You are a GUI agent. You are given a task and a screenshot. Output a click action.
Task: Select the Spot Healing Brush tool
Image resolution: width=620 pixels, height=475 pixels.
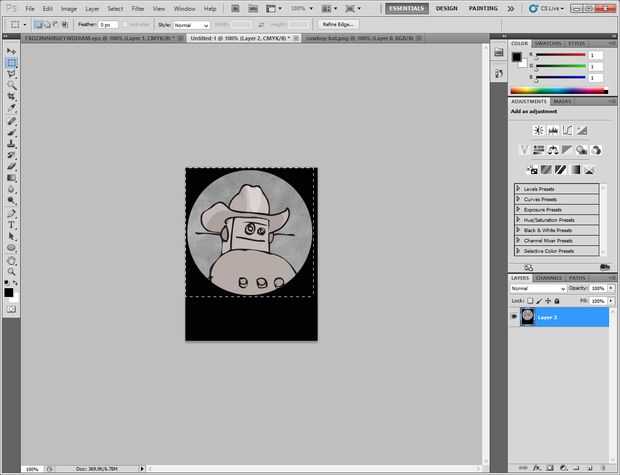tap(11, 121)
